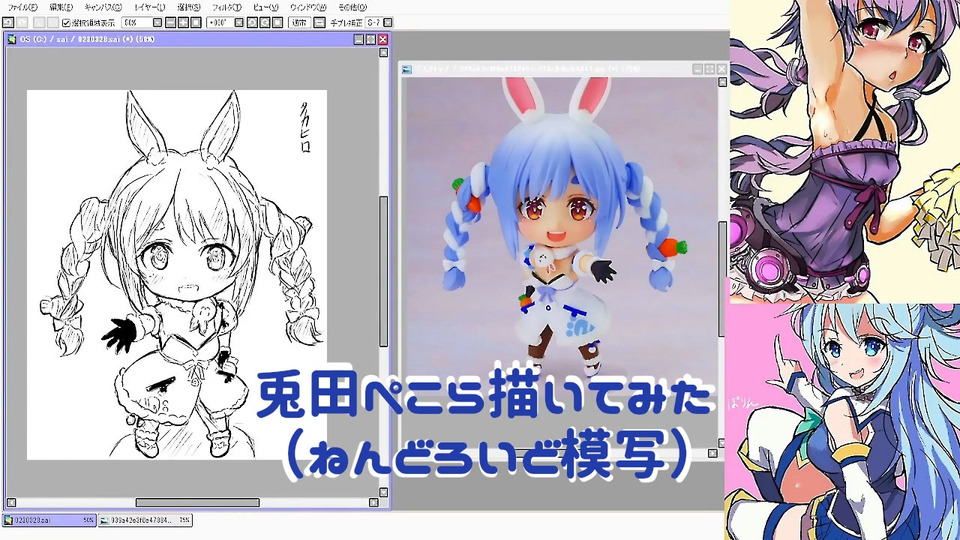Screen dimensions: 960x540
Task: Click the S-7 stabilizer value field
Action: pyautogui.click(x=373, y=23)
